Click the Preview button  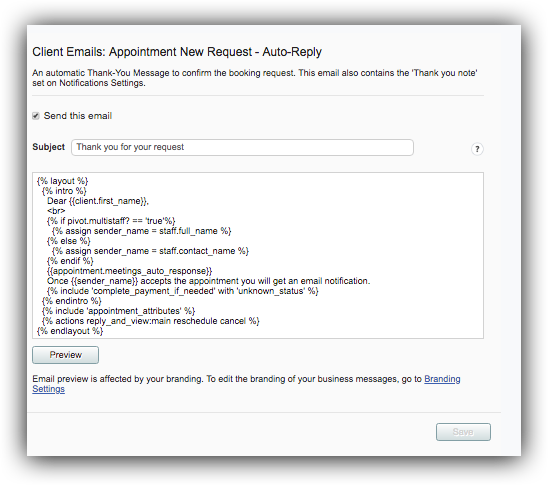pyautogui.click(x=65, y=355)
